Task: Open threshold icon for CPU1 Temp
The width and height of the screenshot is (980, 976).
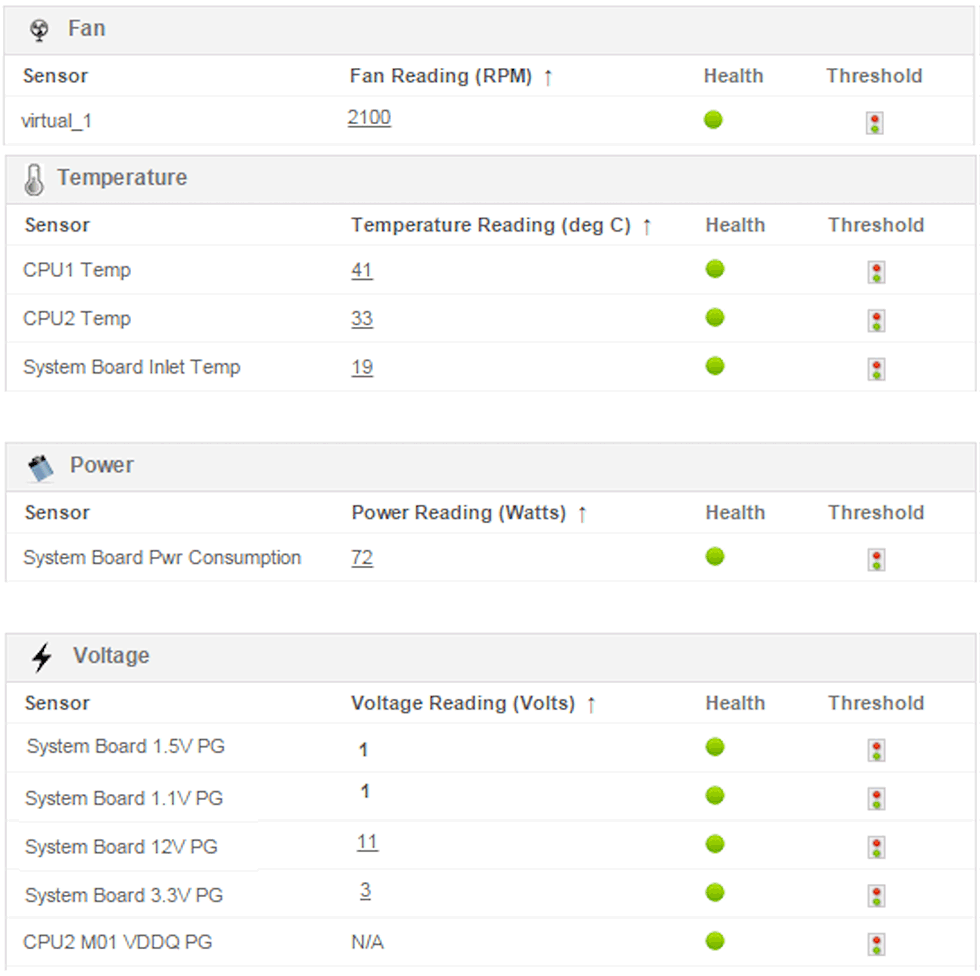Action: click(x=876, y=272)
